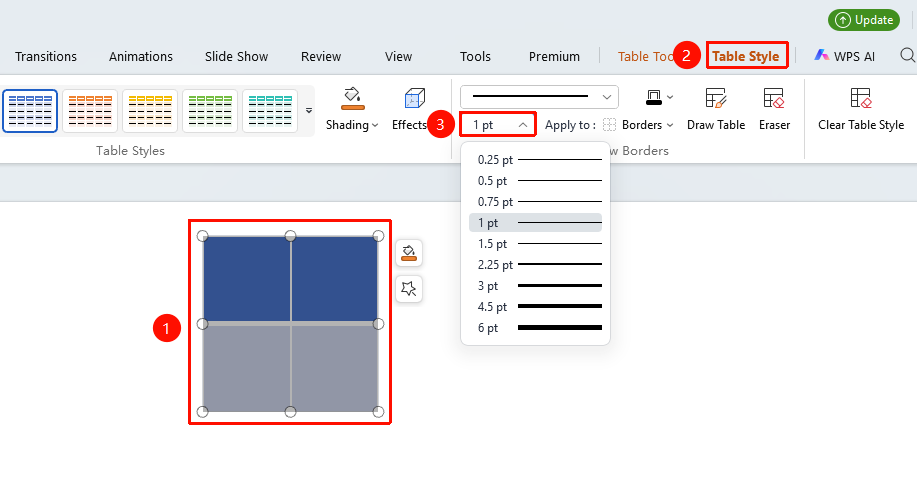The width and height of the screenshot is (917, 485).
Task: Select 0.75 pt line weight
Action: click(x=535, y=202)
